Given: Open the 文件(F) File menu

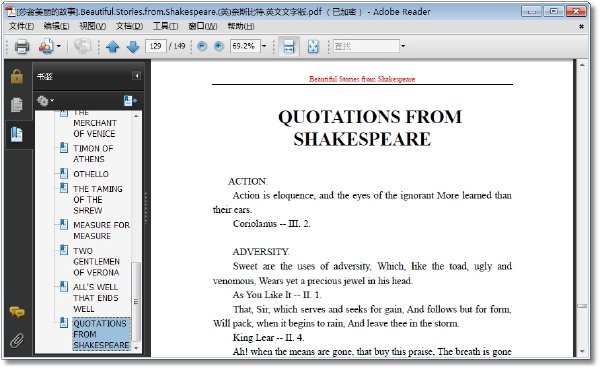Looking at the screenshot, I should (21, 26).
